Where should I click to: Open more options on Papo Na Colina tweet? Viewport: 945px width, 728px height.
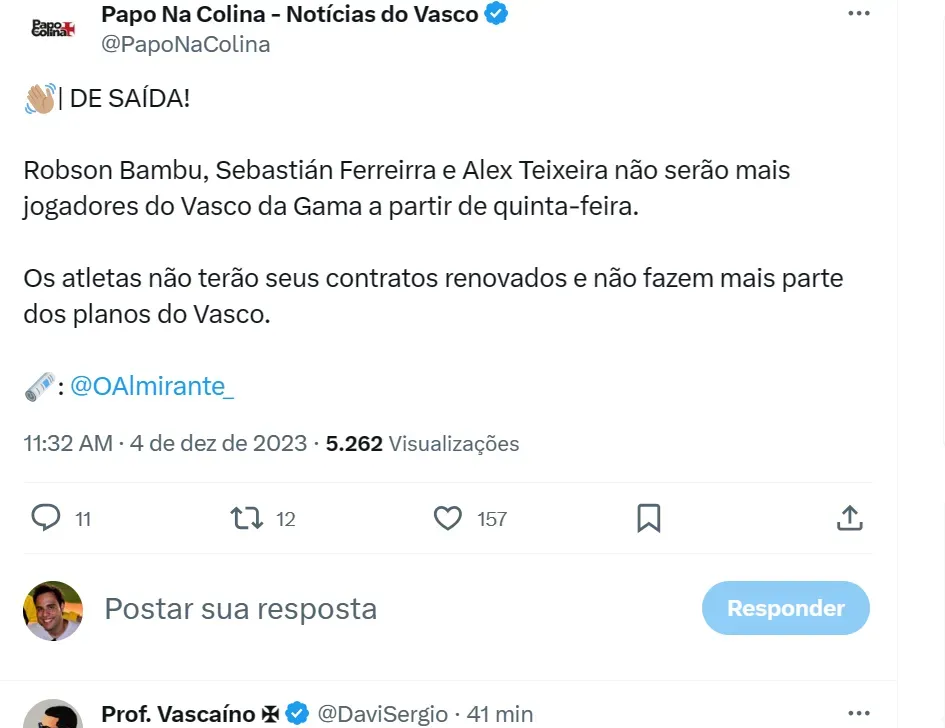(x=858, y=14)
